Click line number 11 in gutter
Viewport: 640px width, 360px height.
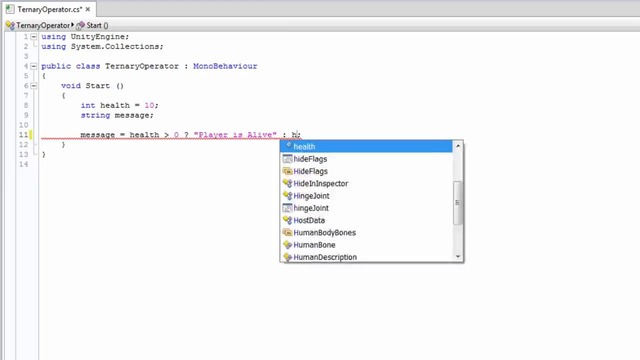(x=24, y=135)
